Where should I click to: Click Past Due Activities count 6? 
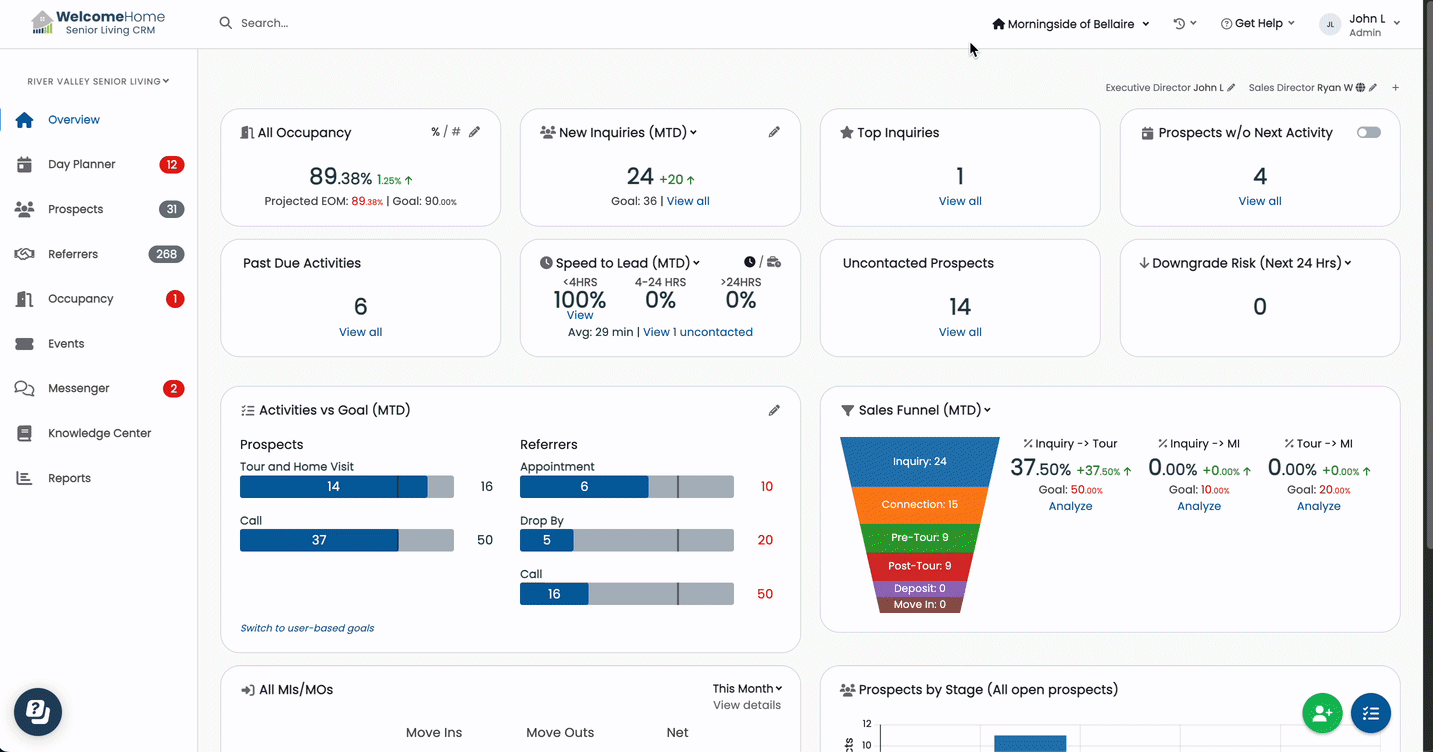(x=361, y=307)
